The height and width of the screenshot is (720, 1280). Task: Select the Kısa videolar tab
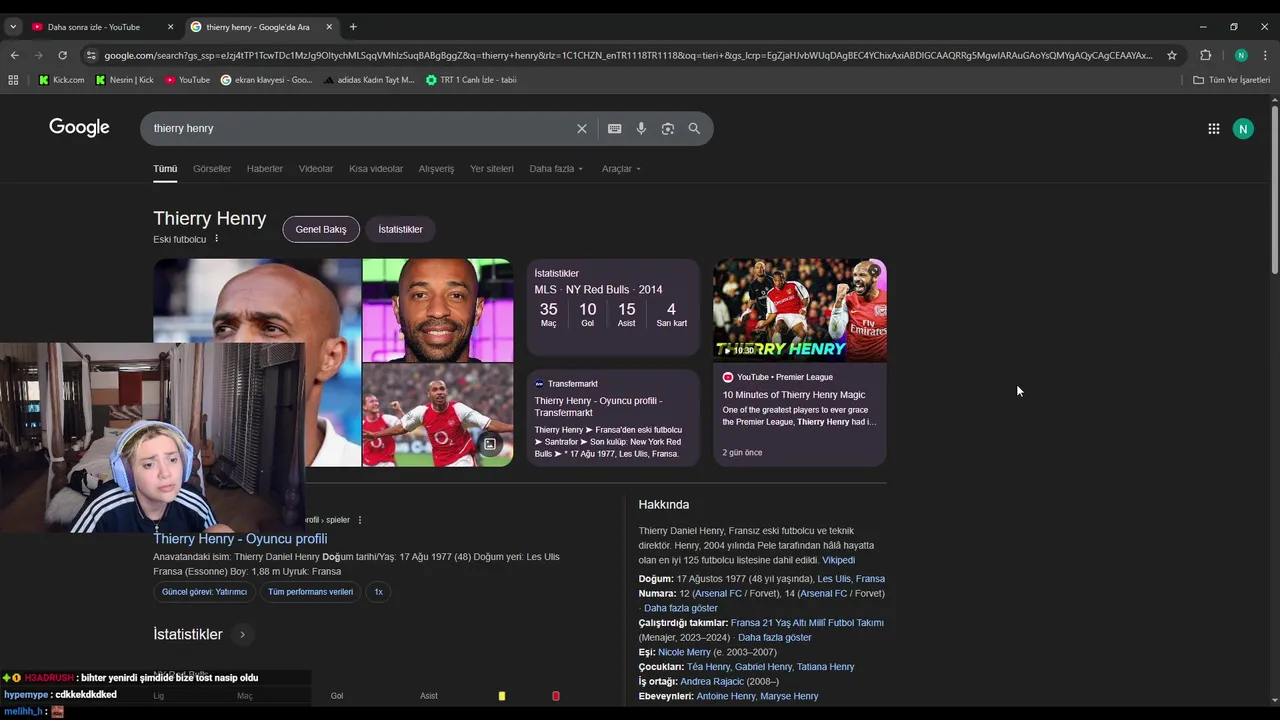click(376, 169)
